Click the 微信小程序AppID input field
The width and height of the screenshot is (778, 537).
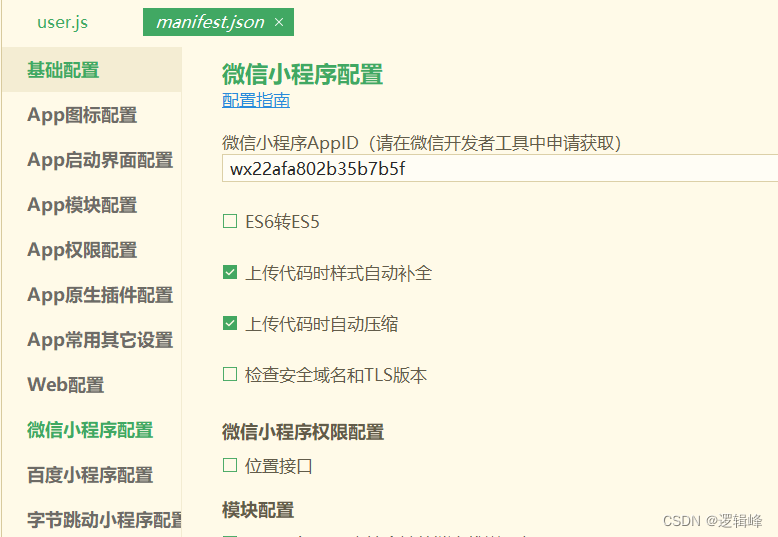500,168
